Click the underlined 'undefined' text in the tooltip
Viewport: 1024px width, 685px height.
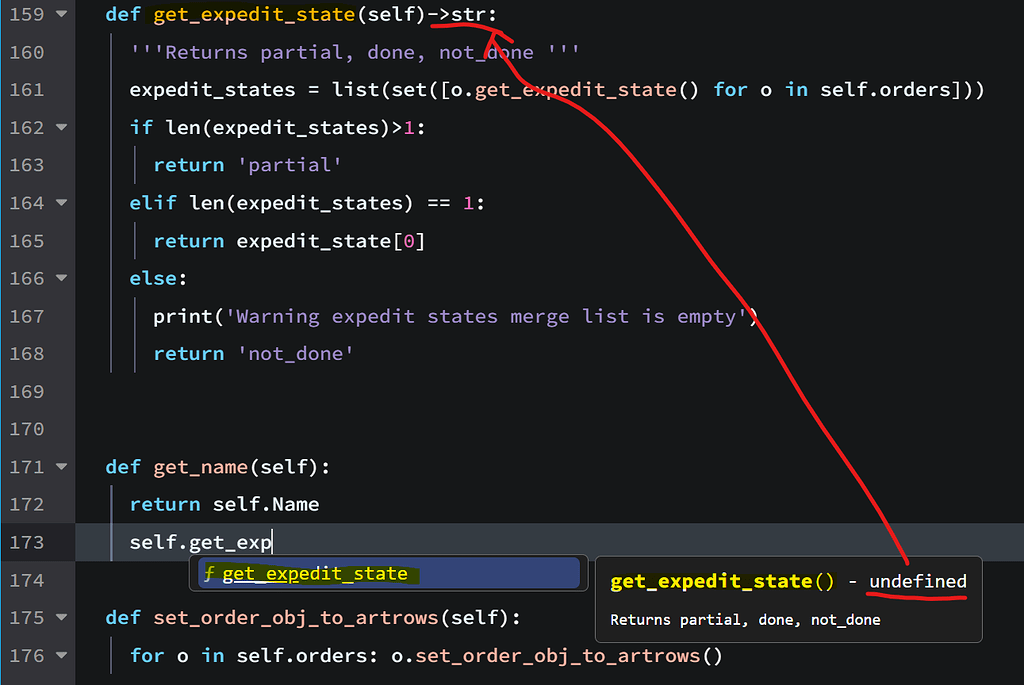pos(916,581)
